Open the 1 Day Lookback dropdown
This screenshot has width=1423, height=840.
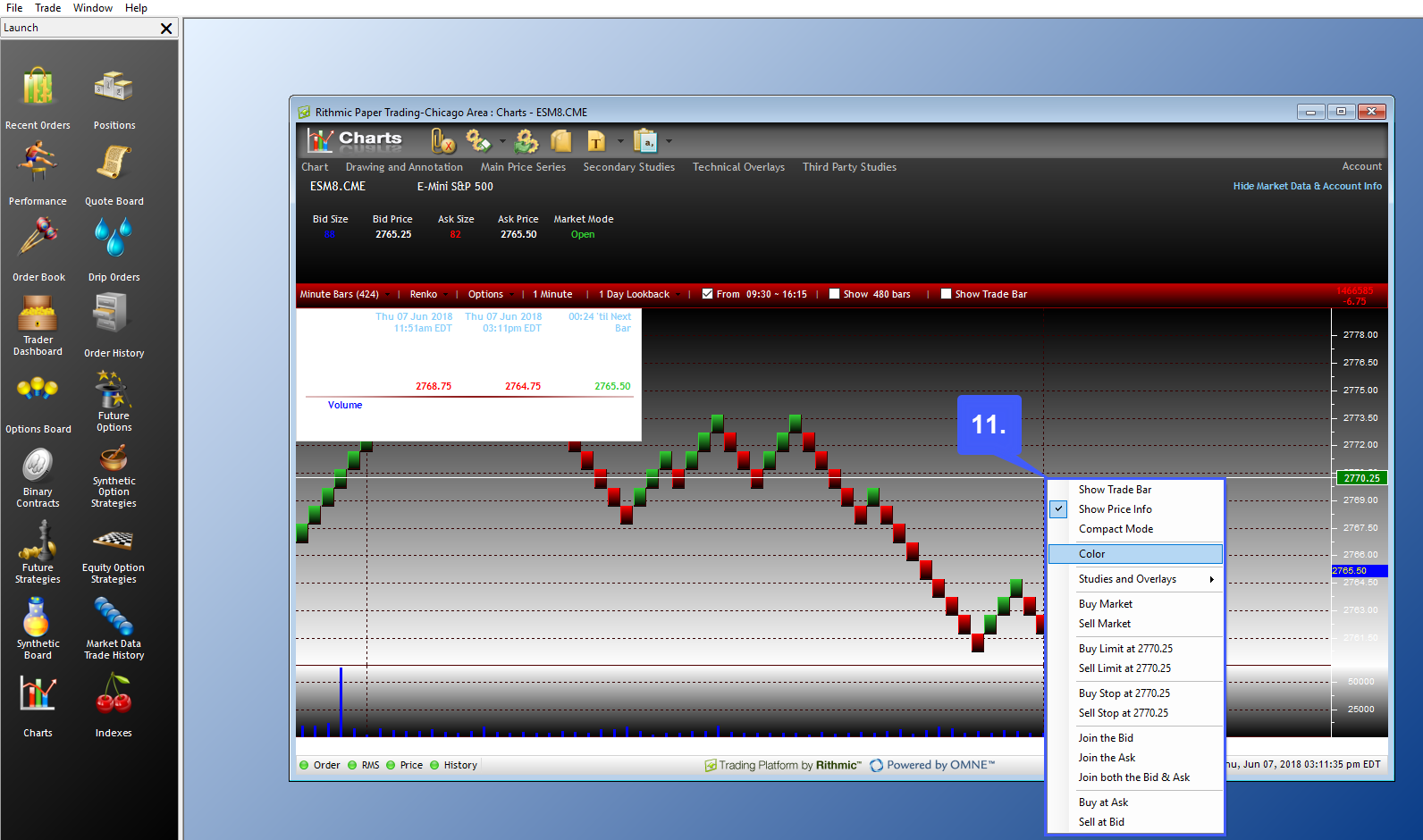[640, 294]
